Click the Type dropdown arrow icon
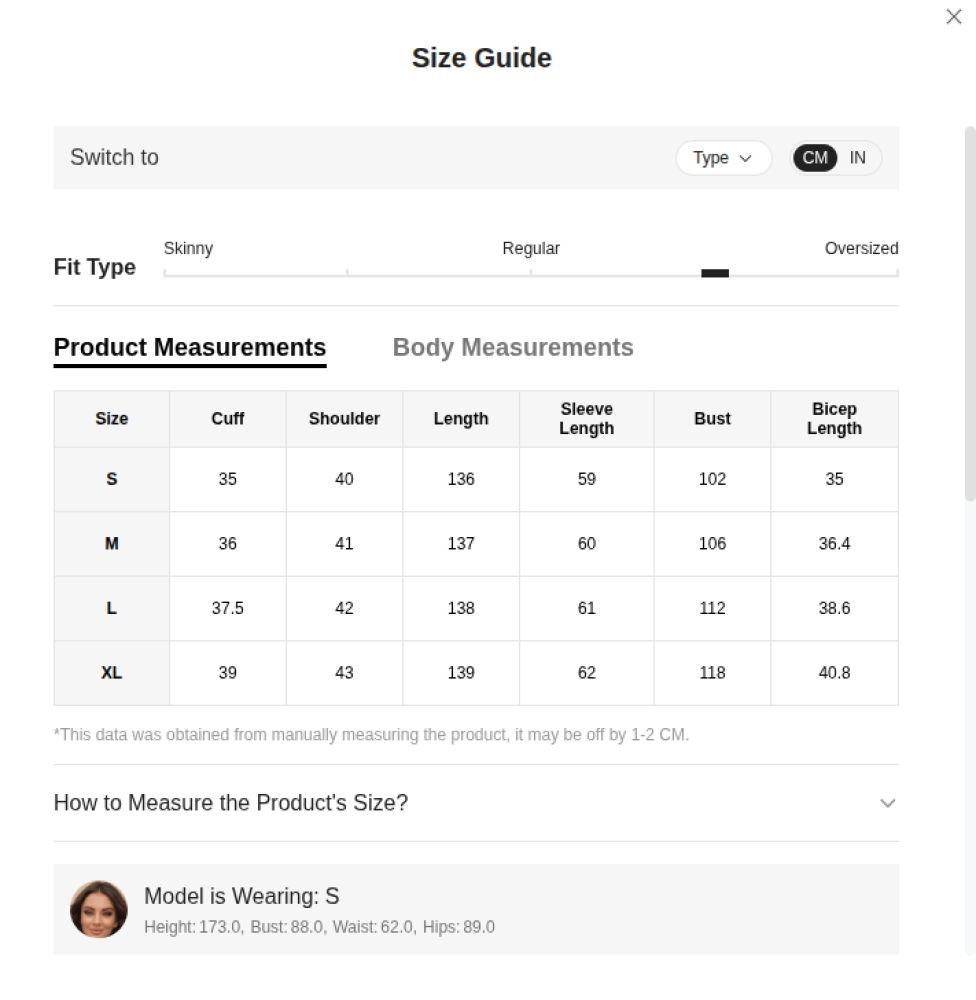Viewport: 976px width, 1000px height. tap(745, 158)
